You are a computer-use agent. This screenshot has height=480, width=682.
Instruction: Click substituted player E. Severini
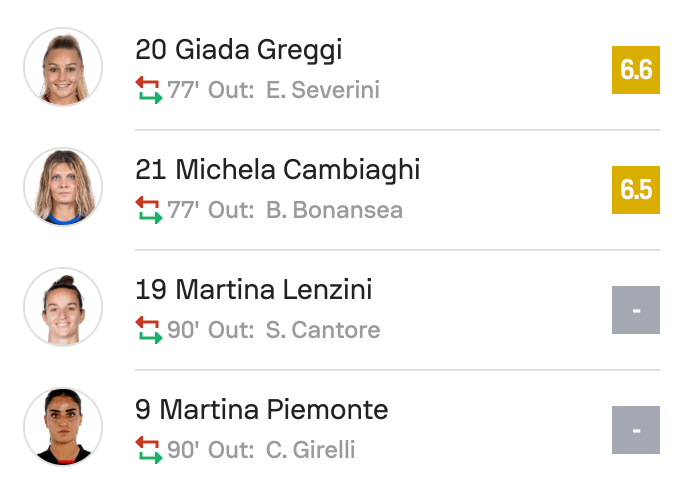[323, 91]
